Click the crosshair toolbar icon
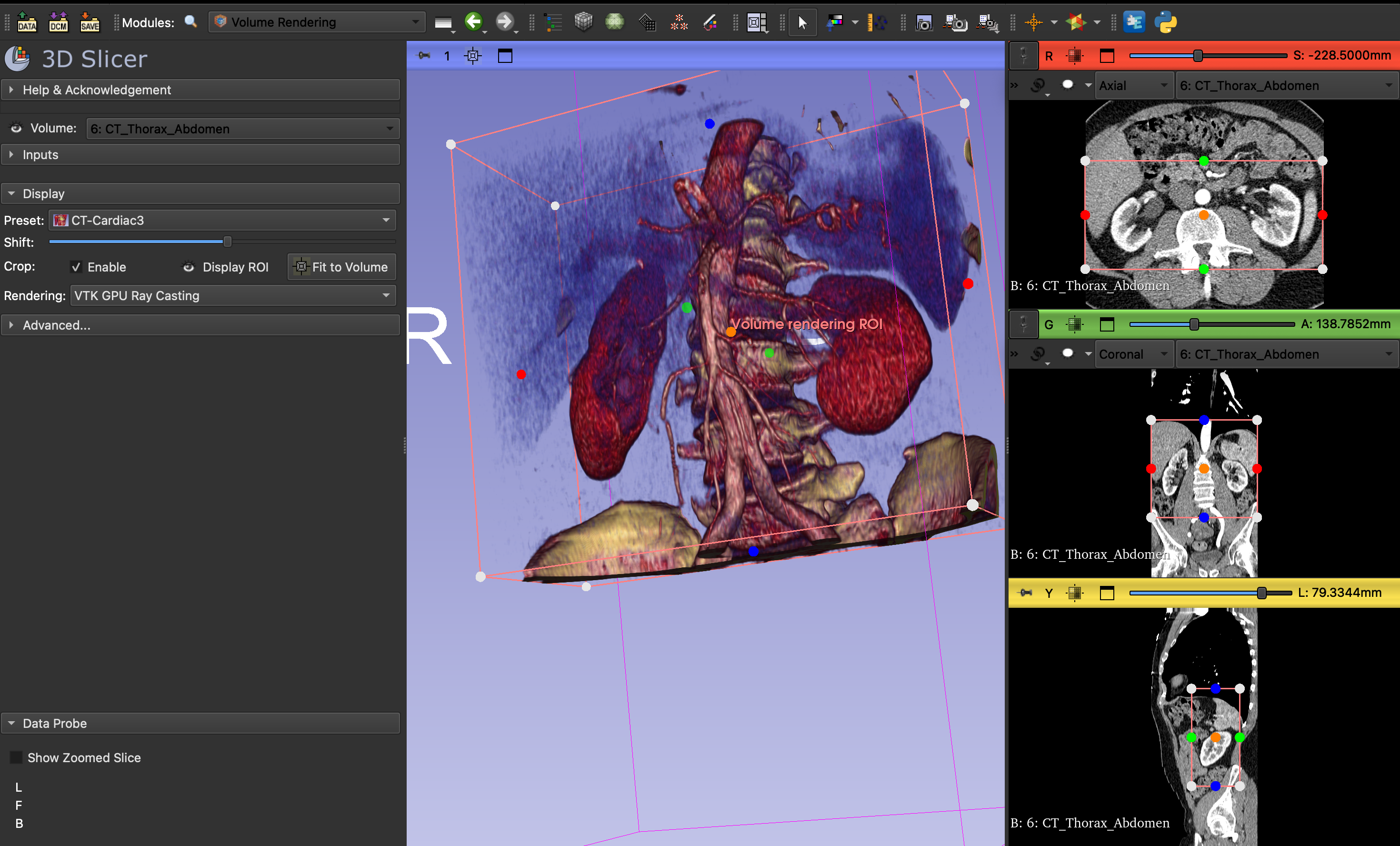 click(1033, 22)
